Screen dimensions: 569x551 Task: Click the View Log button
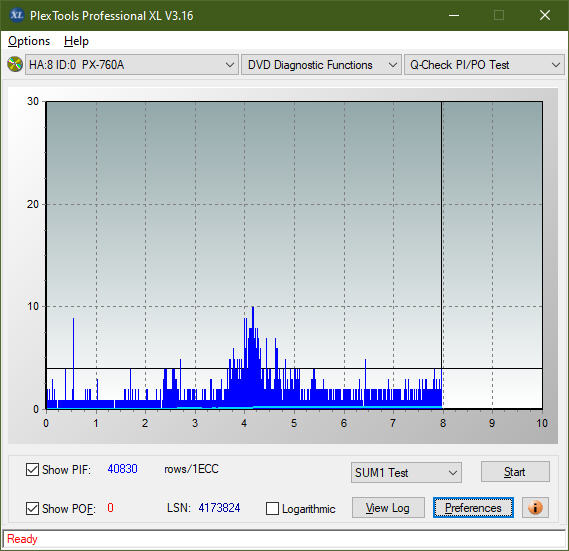point(388,507)
